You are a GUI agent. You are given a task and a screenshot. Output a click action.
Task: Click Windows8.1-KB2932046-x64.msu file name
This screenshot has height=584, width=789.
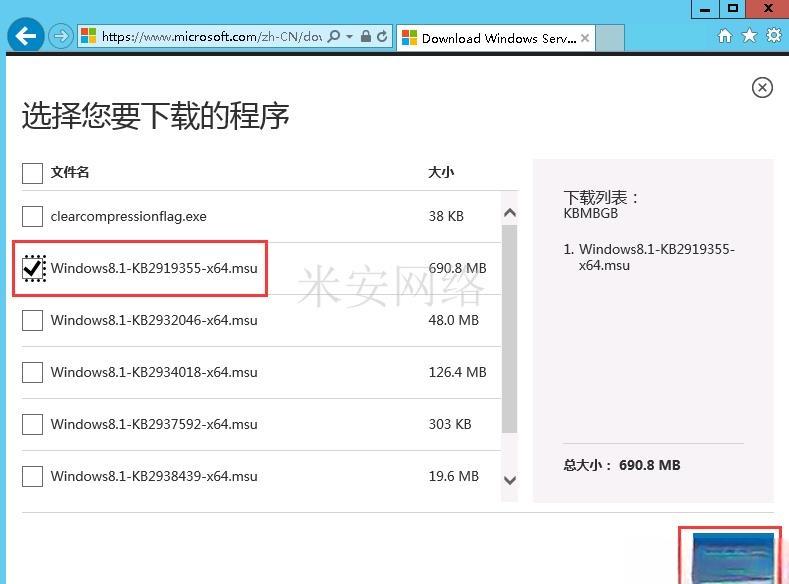click(x=154, y=320)
